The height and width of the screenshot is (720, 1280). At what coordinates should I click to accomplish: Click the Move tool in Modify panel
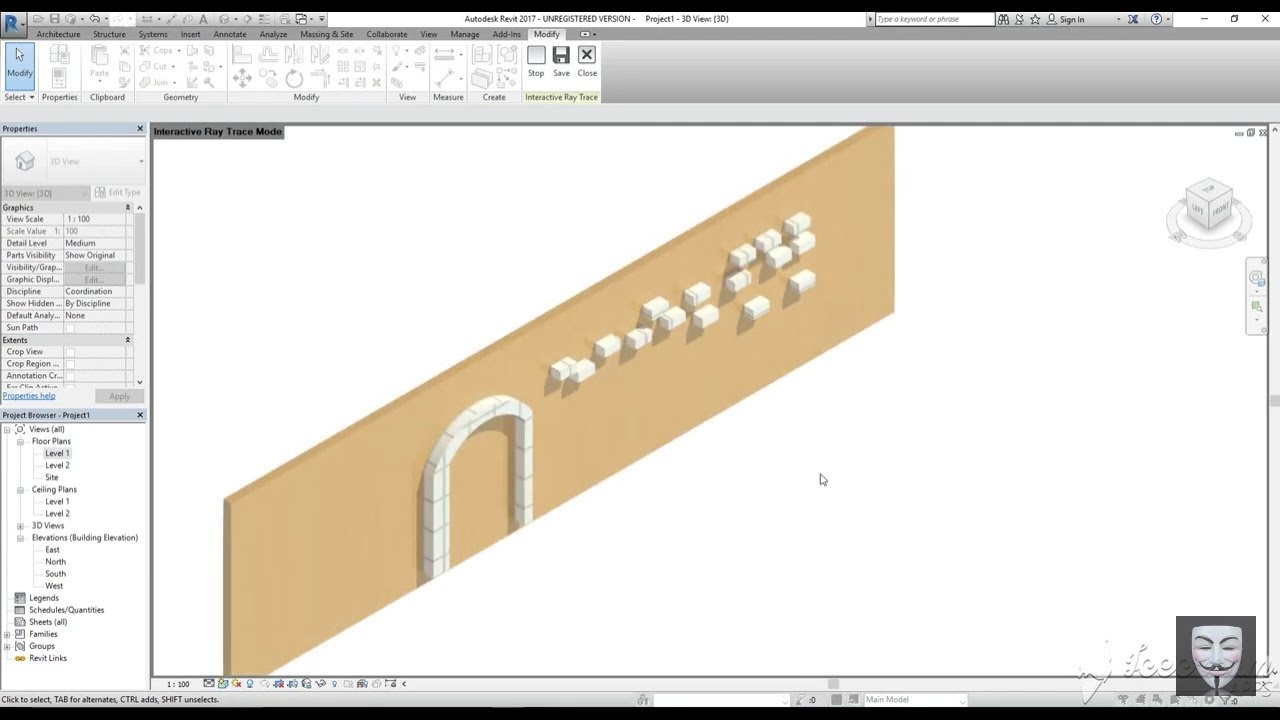[x=242, y=78]
